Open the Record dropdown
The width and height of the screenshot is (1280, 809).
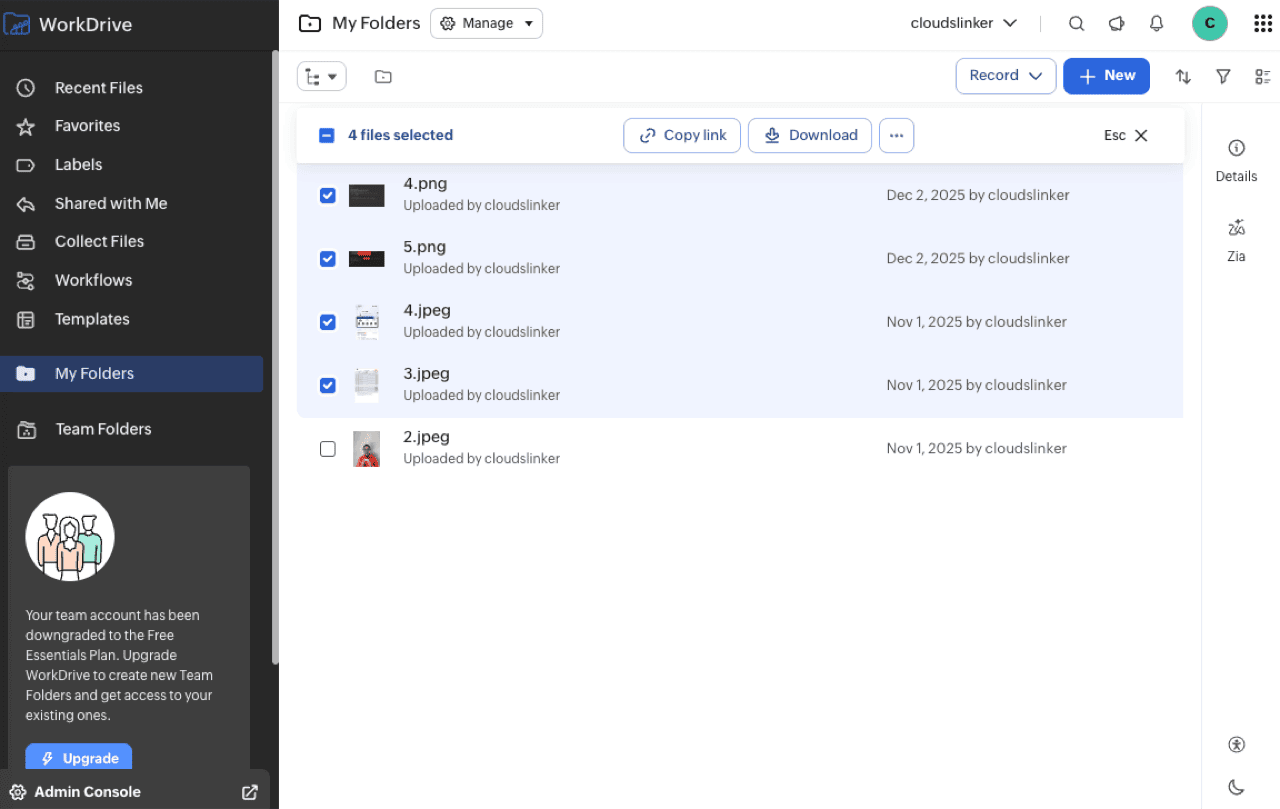click(1006, 76)
